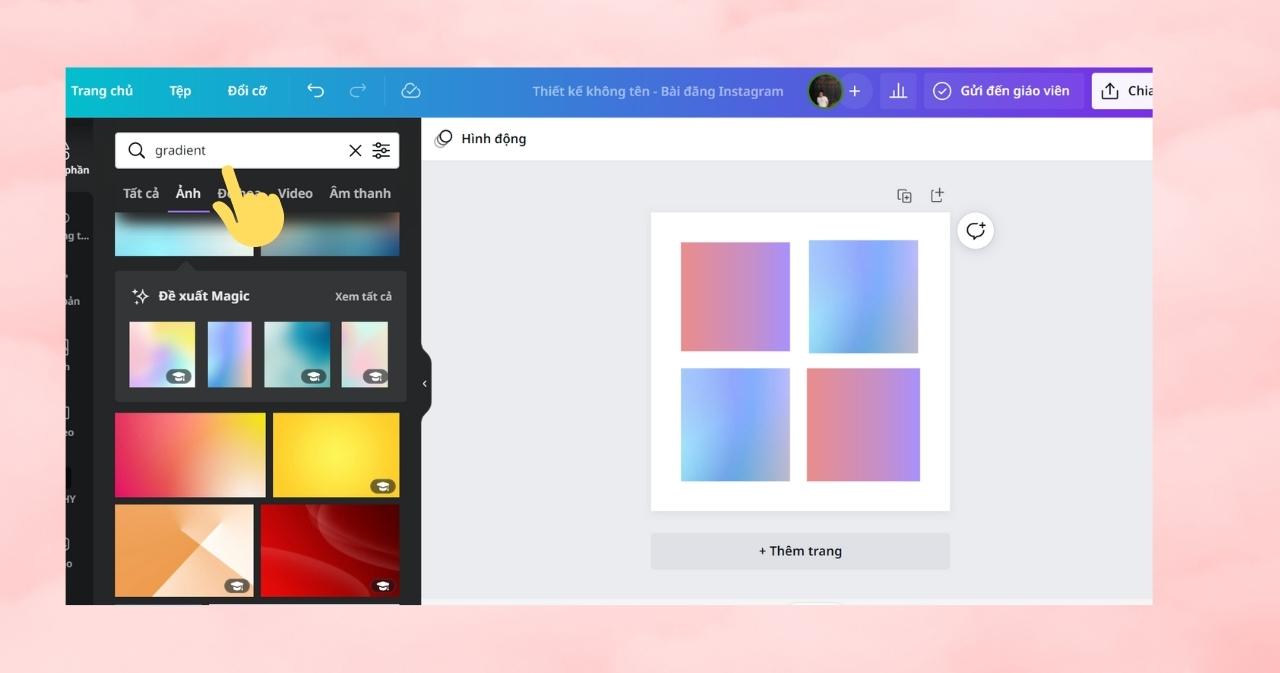Open the insights bar chart icon
This screenshot has width=1280, height=673.
898,91
